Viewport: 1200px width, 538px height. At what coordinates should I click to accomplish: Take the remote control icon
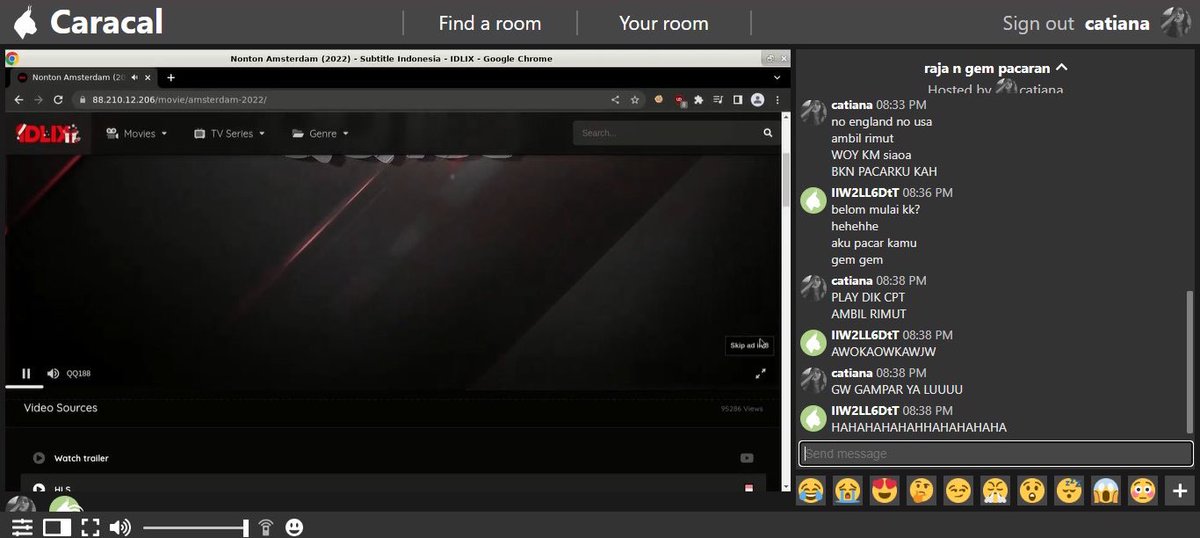(x=266, y=527)
